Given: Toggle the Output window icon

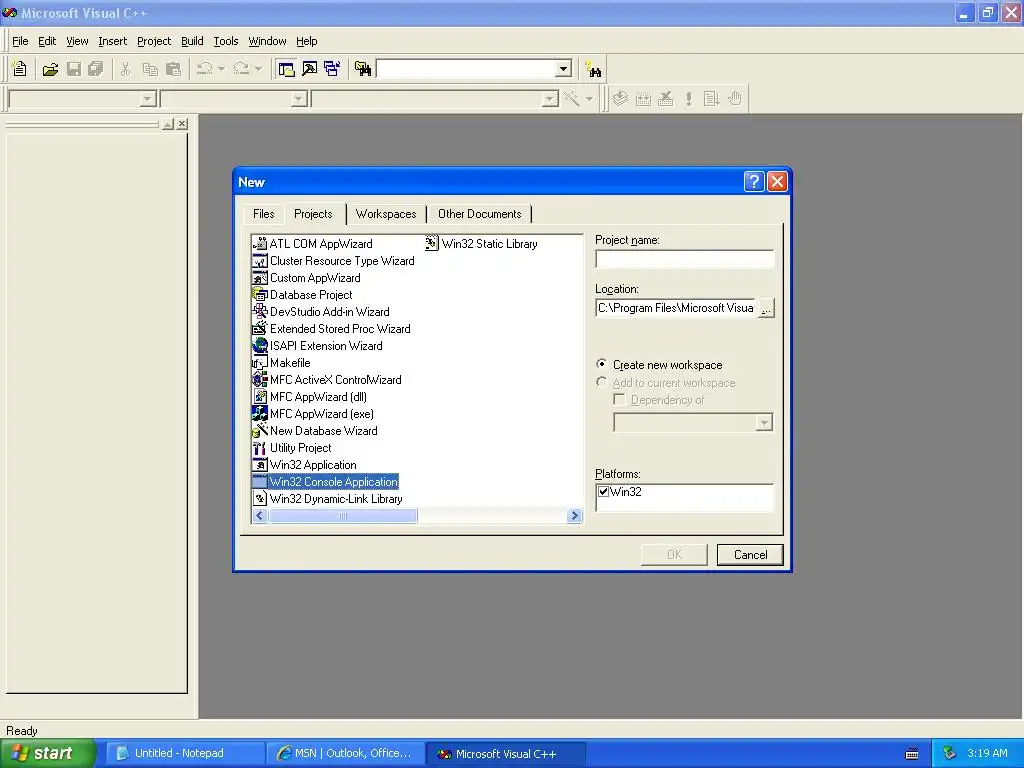Looking at the screenshot, I should click(309, 69).
